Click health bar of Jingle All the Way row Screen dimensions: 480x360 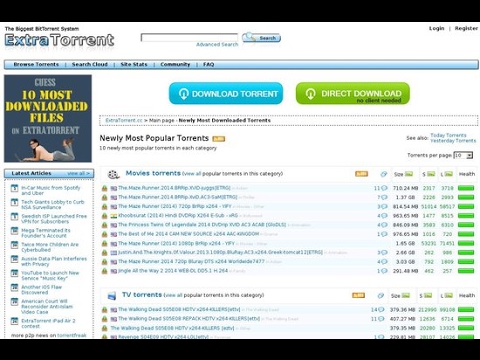pos(466,271)
